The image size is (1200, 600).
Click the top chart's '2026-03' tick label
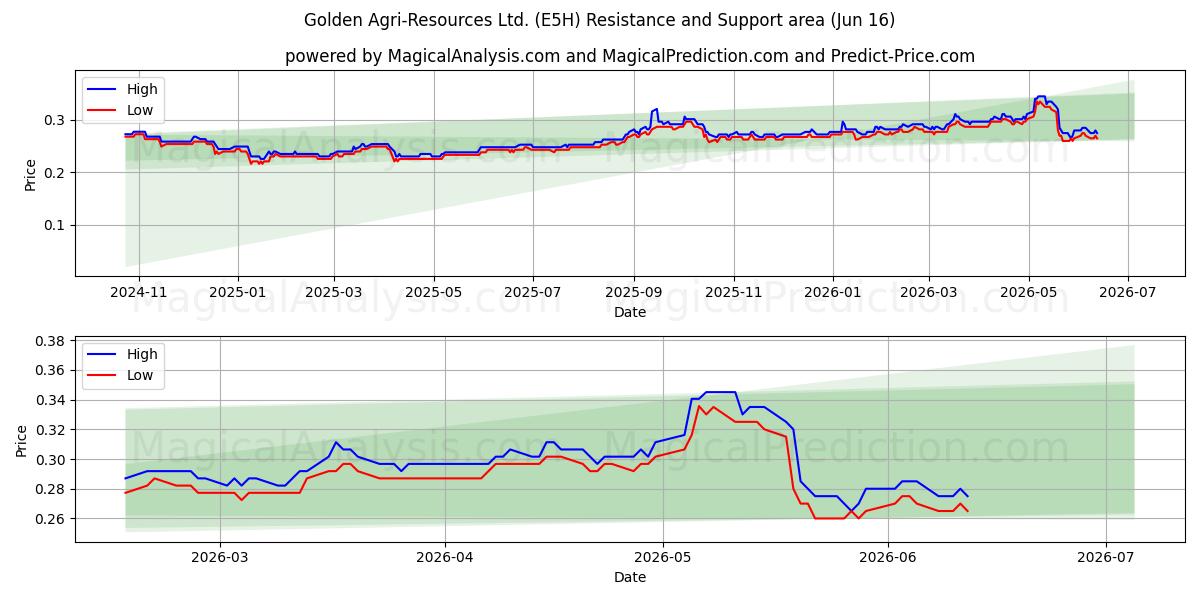(x=929, y=292)
